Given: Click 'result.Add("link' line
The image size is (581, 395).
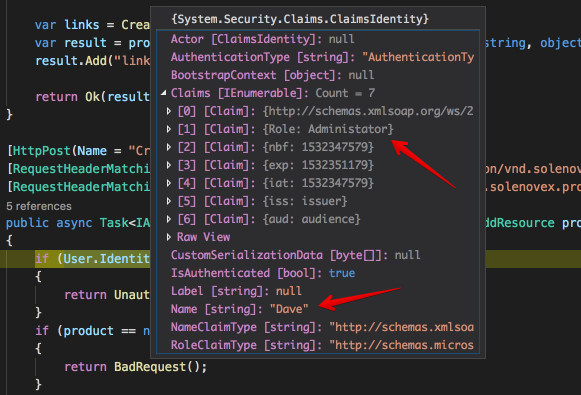Looking at the screenshot, I should [92, 61].
